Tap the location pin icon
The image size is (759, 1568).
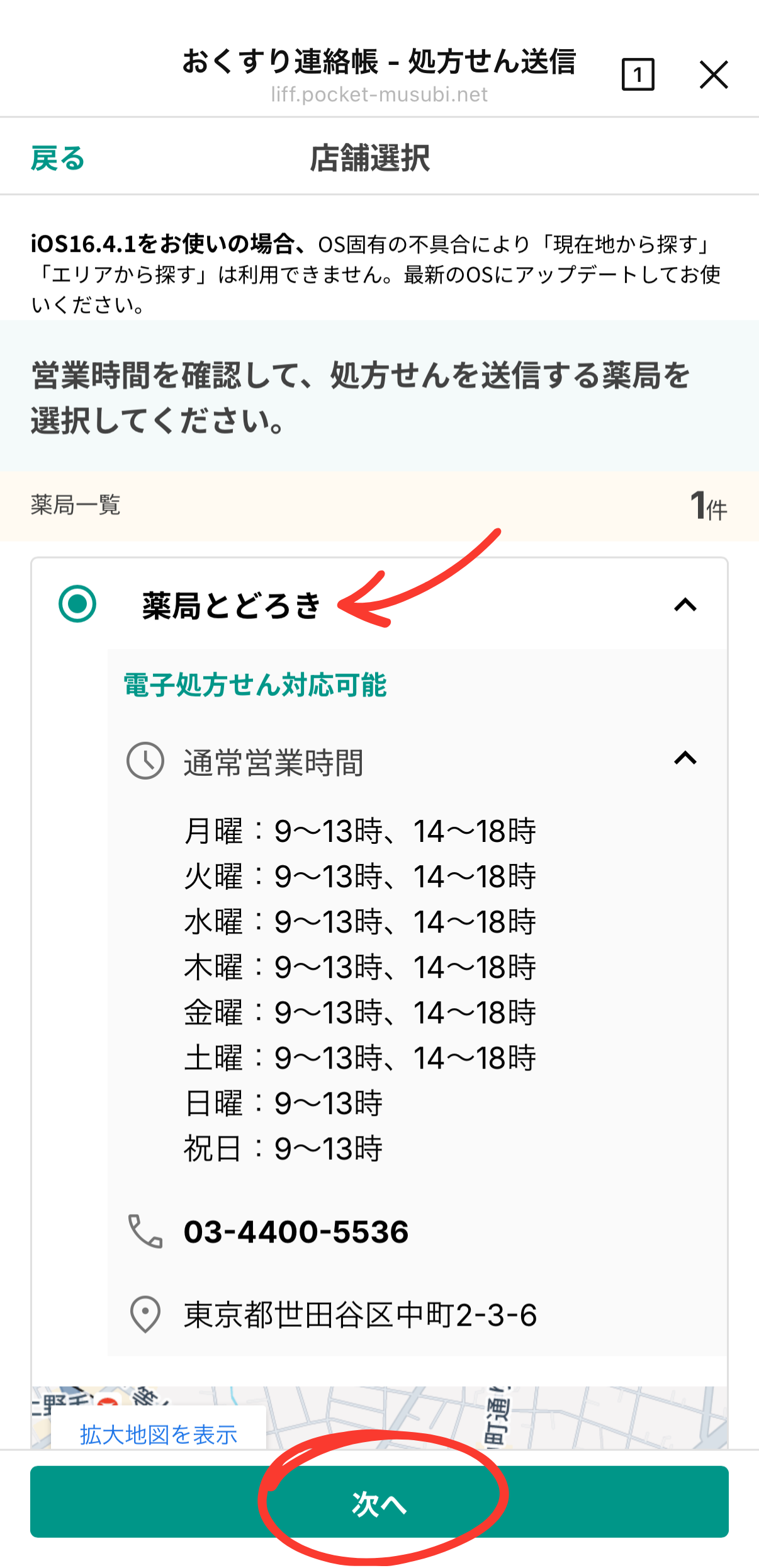[145, 1315]
